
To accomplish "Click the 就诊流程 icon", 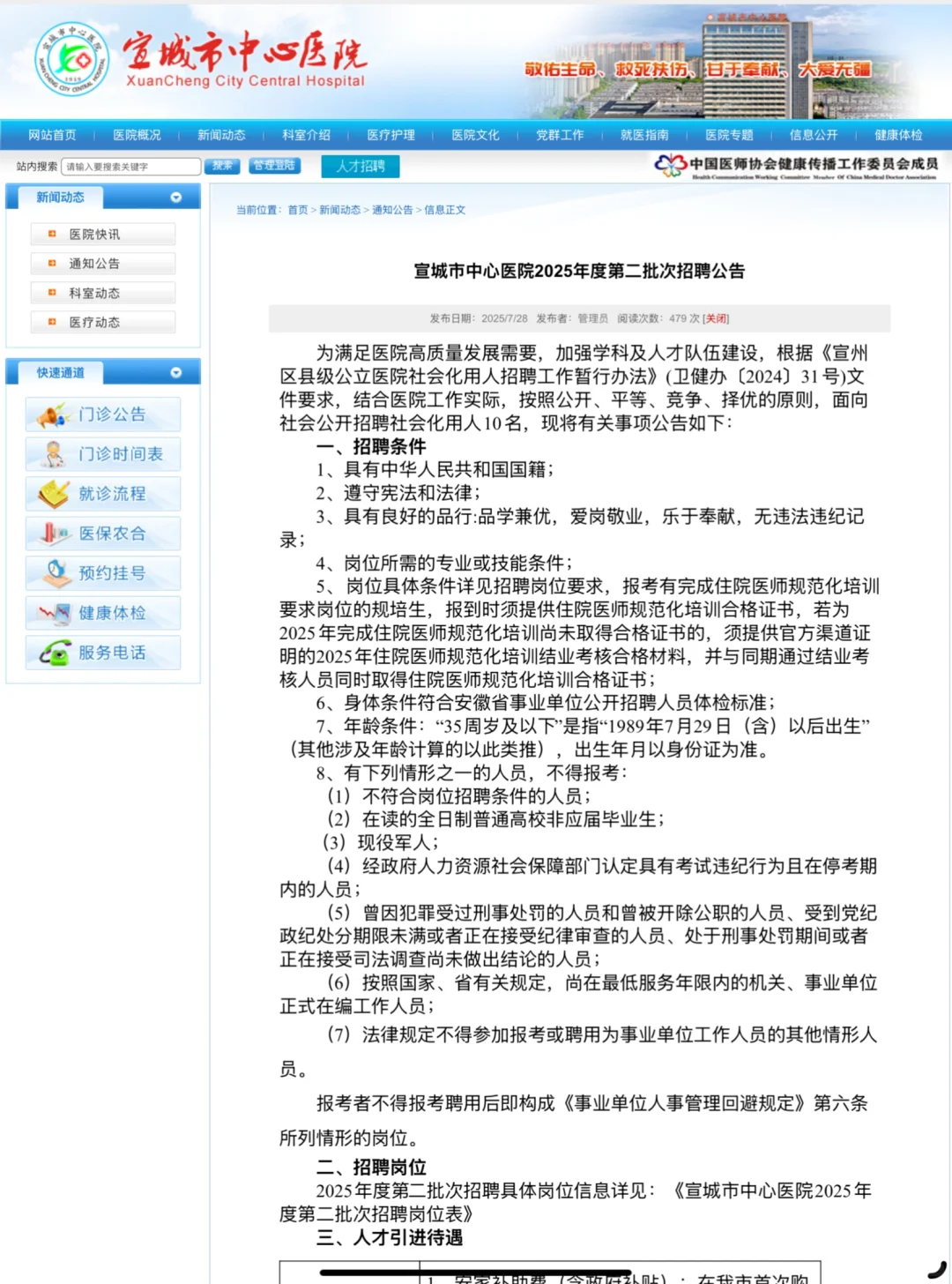I will point(55,494).
